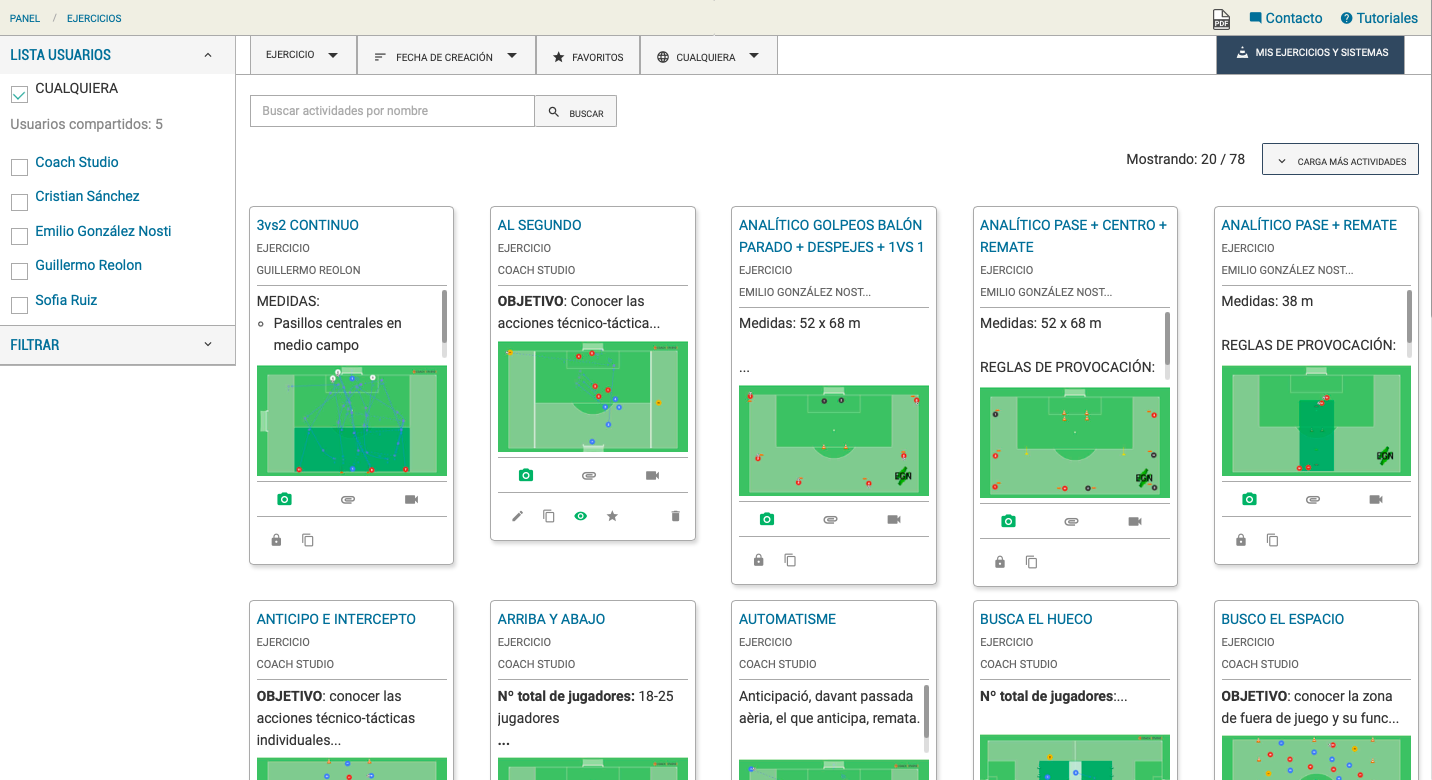This screenshot has height=780, width=1432.
Task: Duplicate ANALÍTICO PASE + CENTRO + REMATE exercise
Action: tap(1031, 562)
